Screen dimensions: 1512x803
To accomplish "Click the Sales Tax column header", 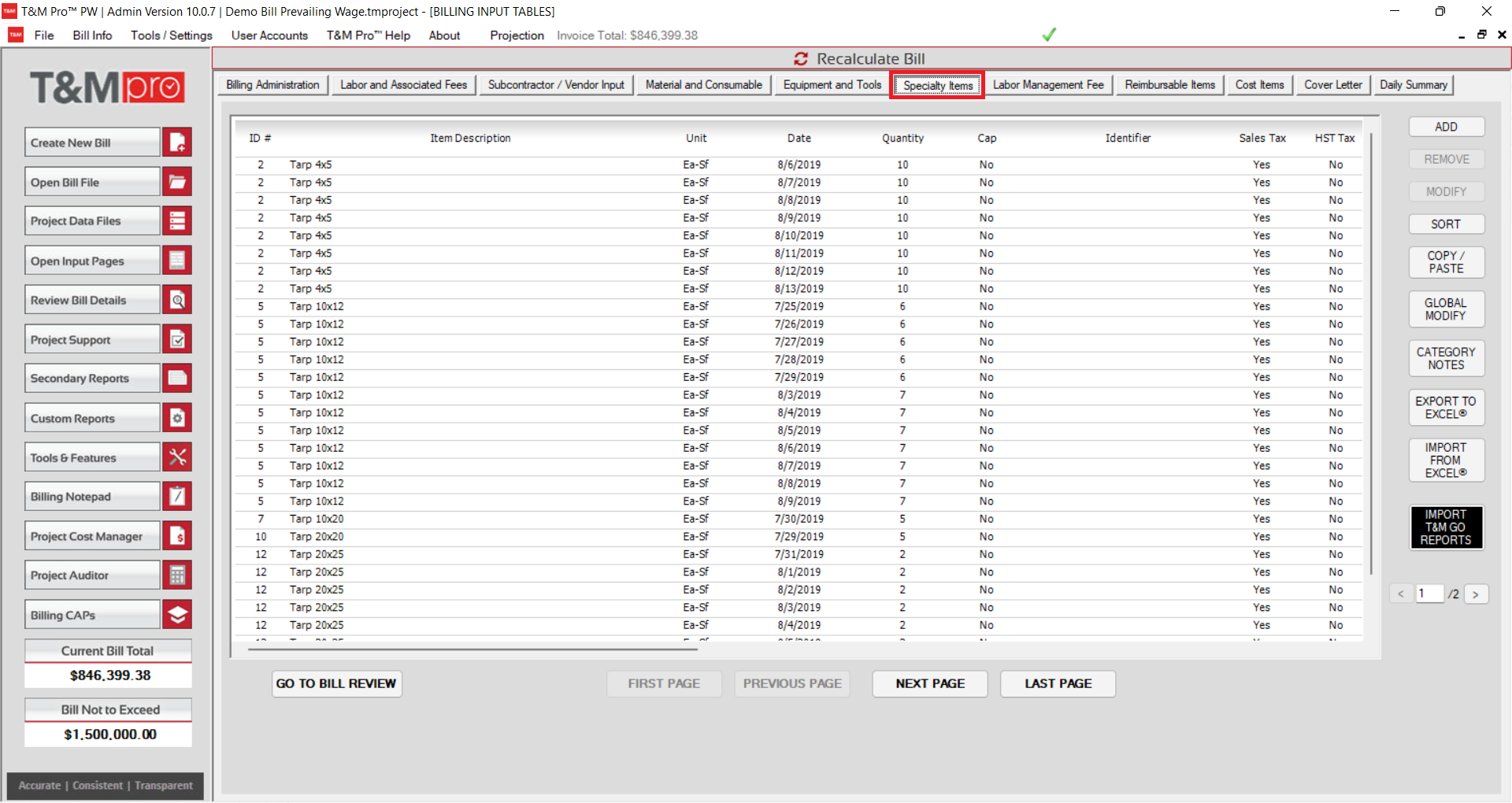I will point(1262,139).
